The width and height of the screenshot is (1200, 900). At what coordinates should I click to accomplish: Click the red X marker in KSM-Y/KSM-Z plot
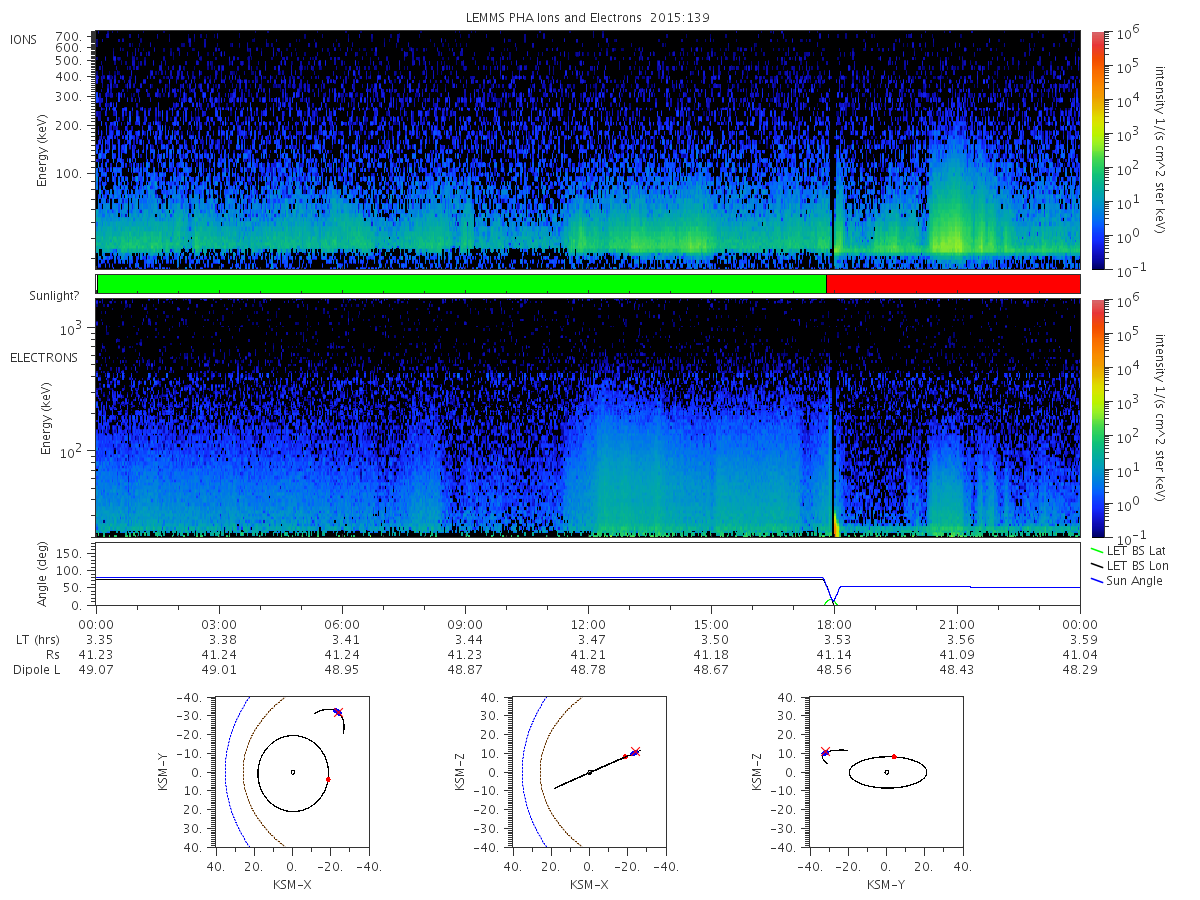pyautogui.click(x=825, y=751)
